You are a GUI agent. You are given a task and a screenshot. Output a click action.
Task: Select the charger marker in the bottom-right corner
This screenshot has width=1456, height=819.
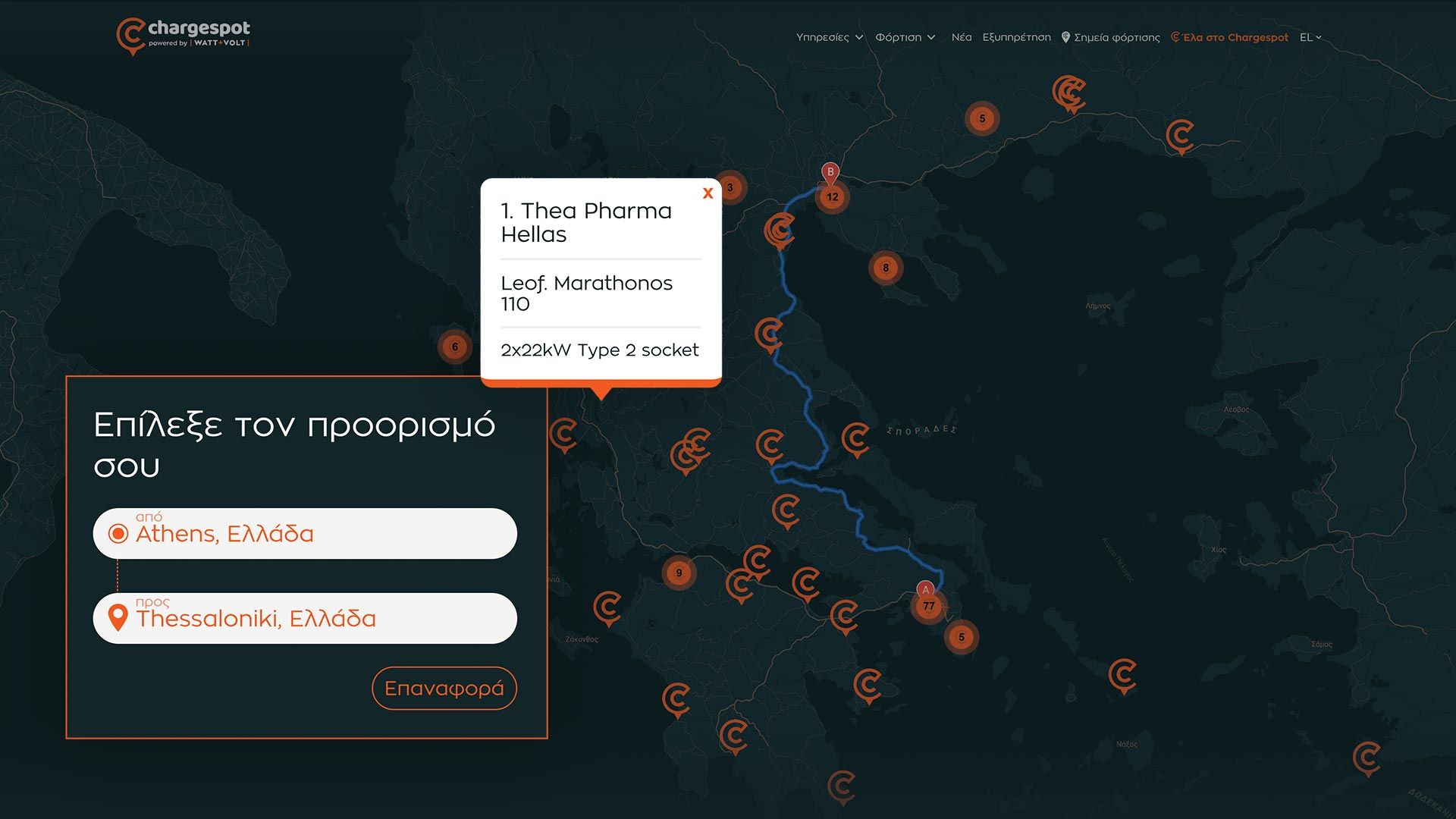[1367, 758]
